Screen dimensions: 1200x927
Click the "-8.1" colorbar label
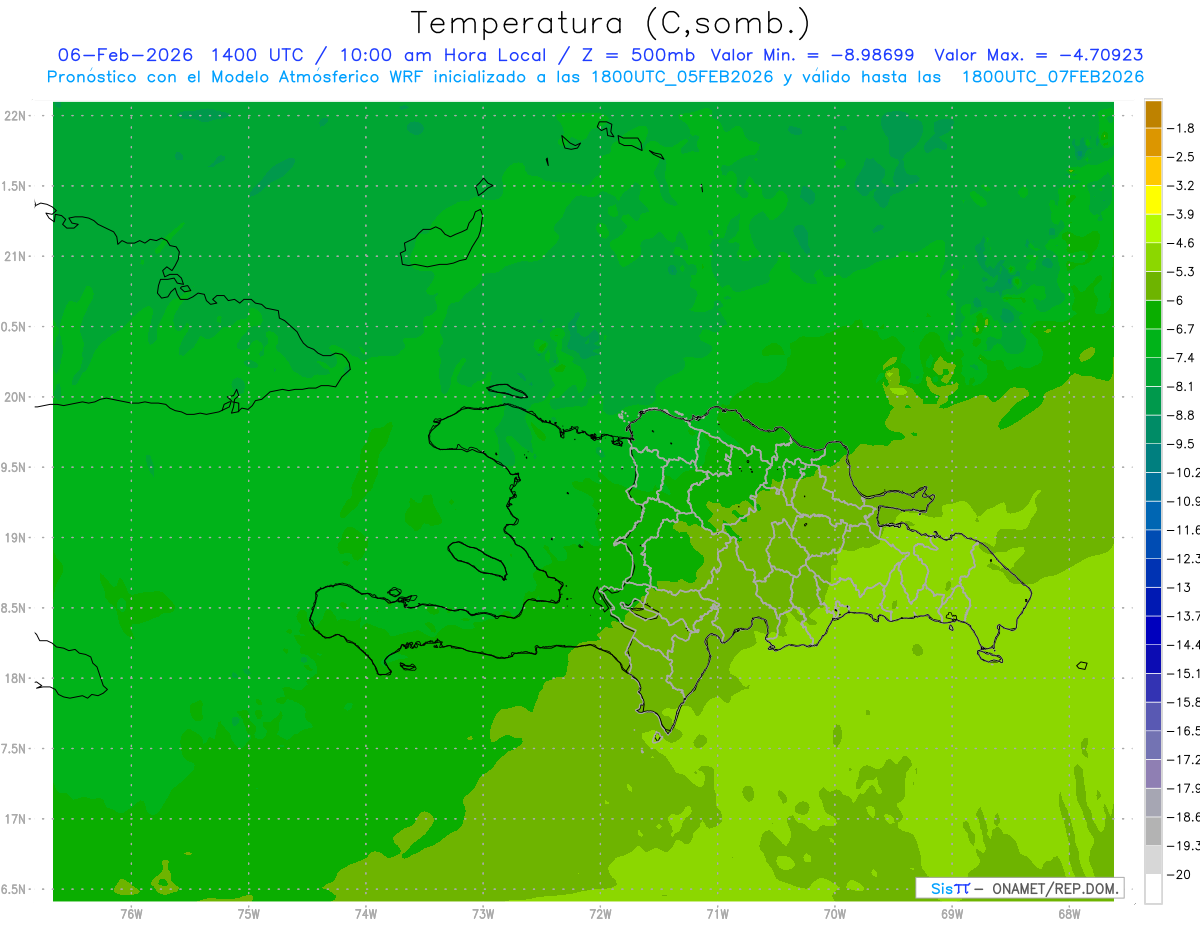[x=1181, y=386]
